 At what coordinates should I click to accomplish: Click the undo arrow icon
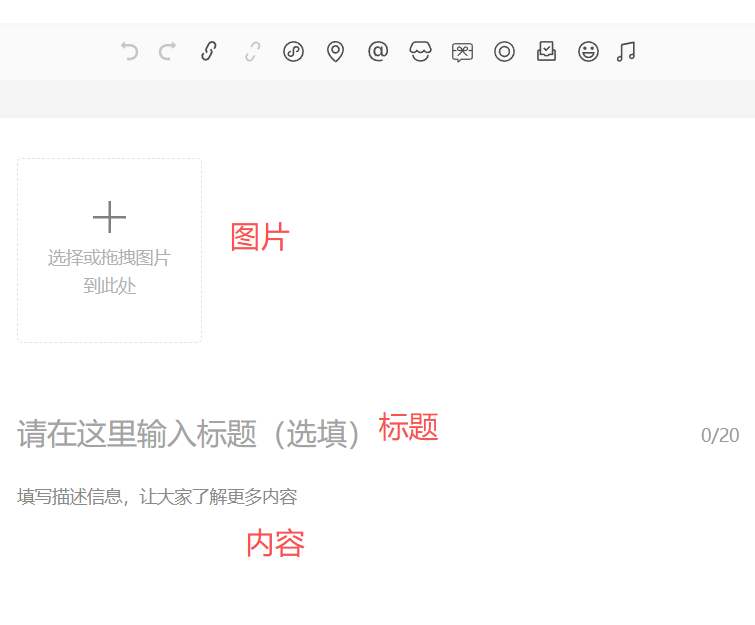pos(129,51)
